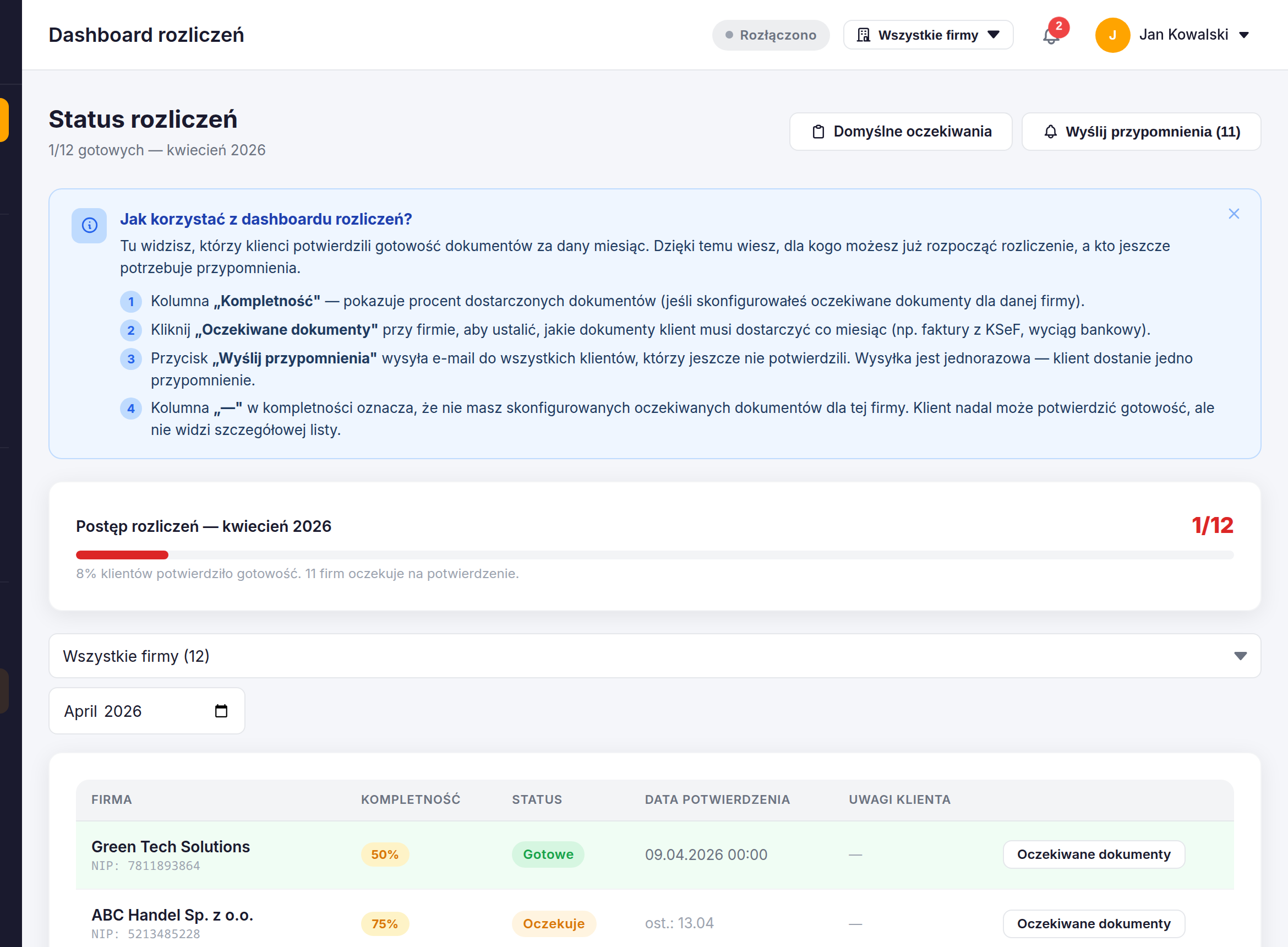The image size is (1288, 947).
Task: Click the Status column header
Action: [537, 799]
